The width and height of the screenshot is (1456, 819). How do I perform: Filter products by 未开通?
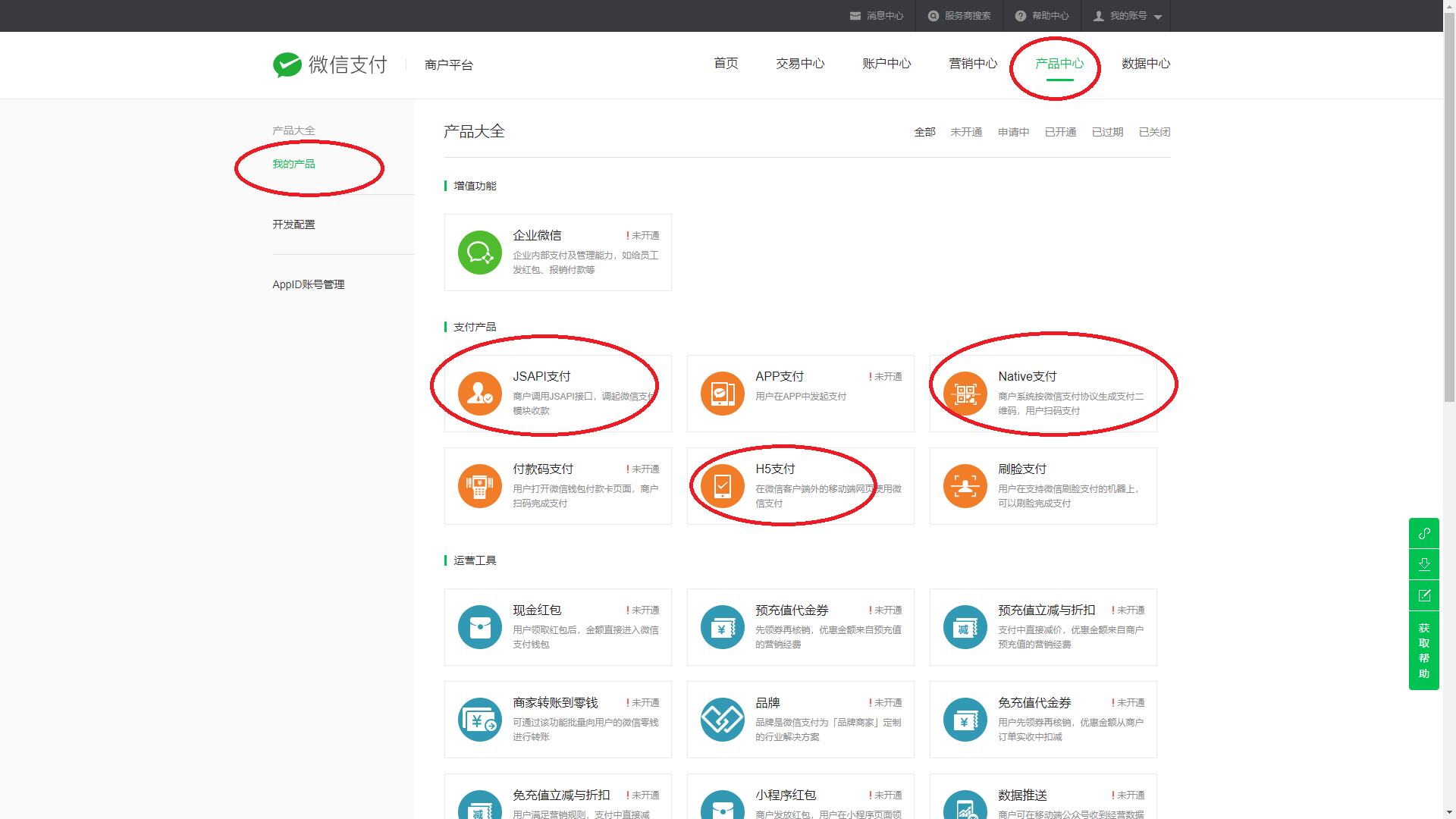(966, 132)
